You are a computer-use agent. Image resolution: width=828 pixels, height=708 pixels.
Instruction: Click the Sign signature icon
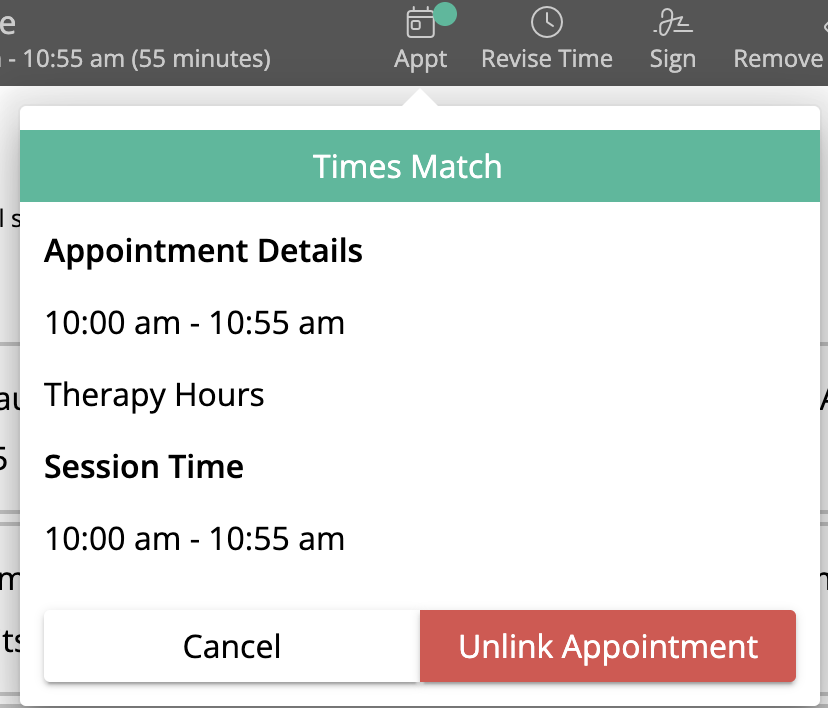tap(673, 23)
